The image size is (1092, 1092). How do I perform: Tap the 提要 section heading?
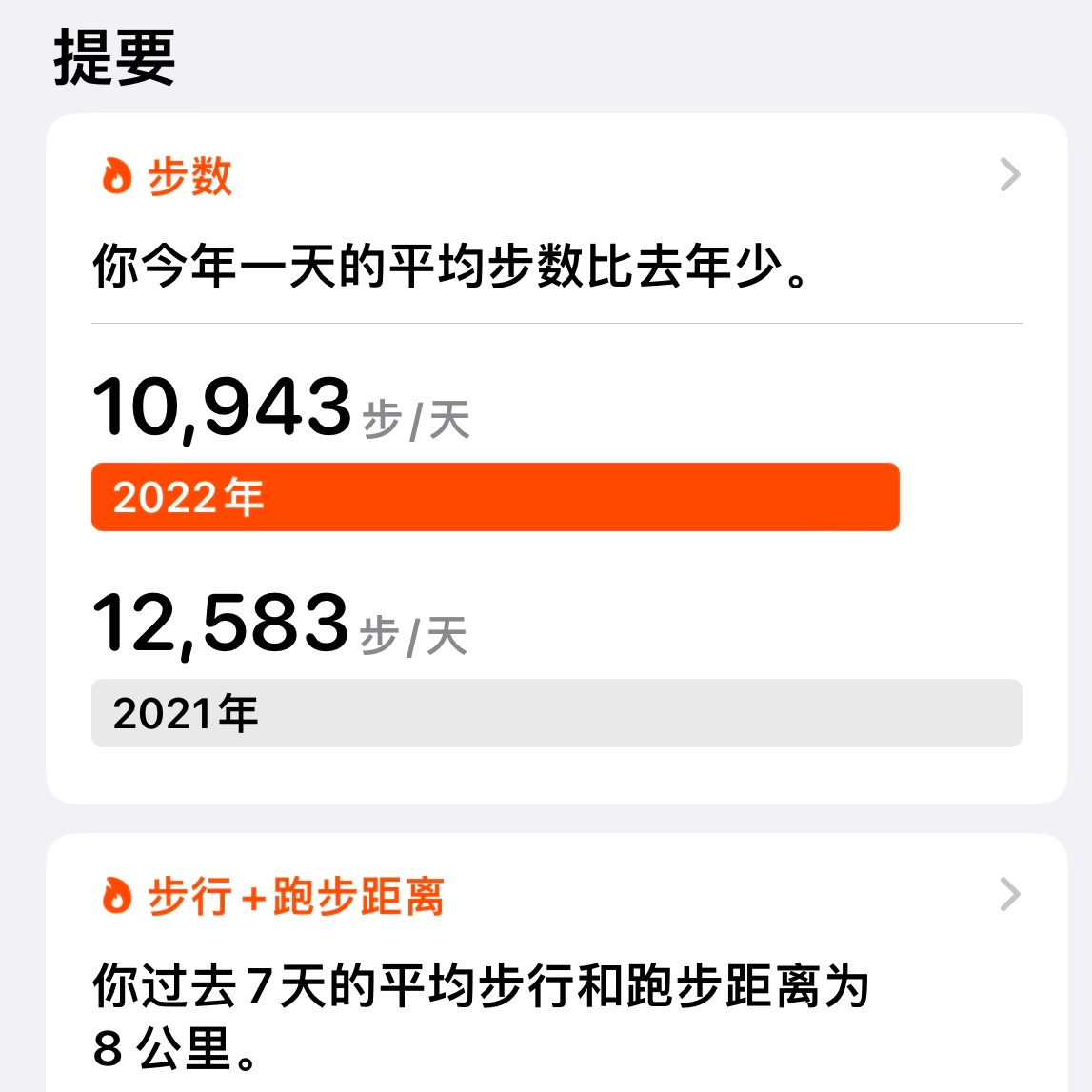[114, 57]
